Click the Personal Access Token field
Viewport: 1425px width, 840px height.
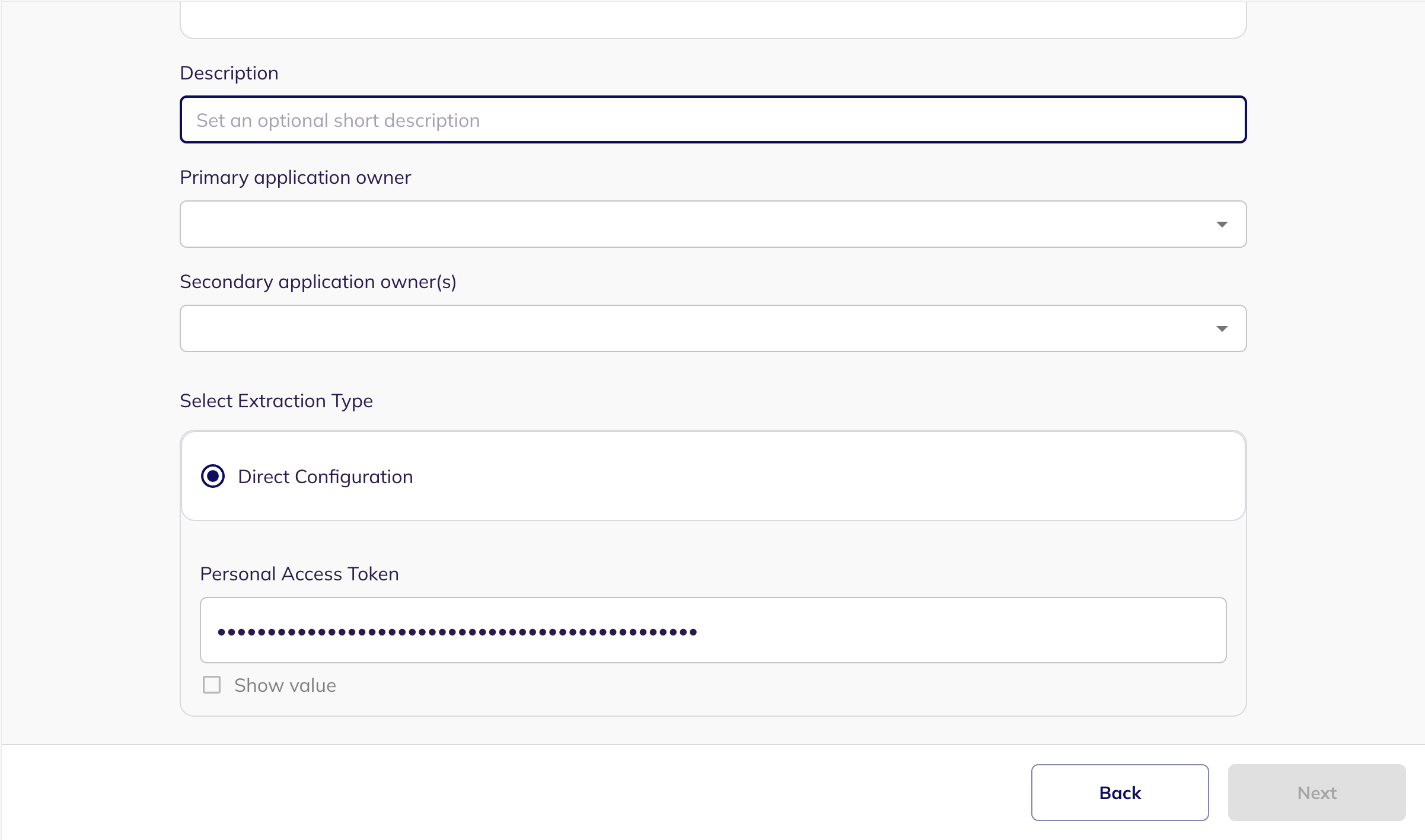713,630
